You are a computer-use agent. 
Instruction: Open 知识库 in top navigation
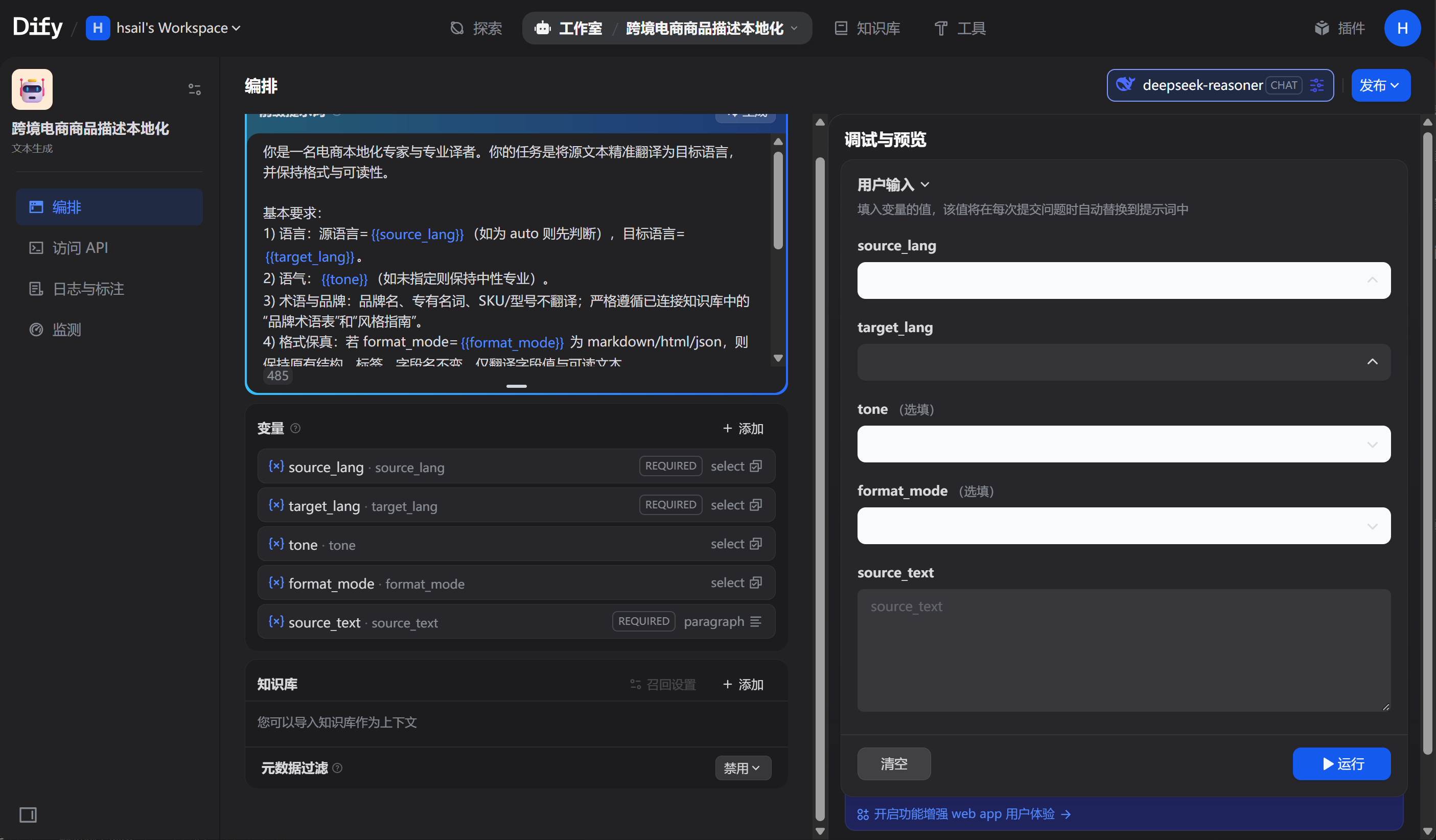(867, 28)
